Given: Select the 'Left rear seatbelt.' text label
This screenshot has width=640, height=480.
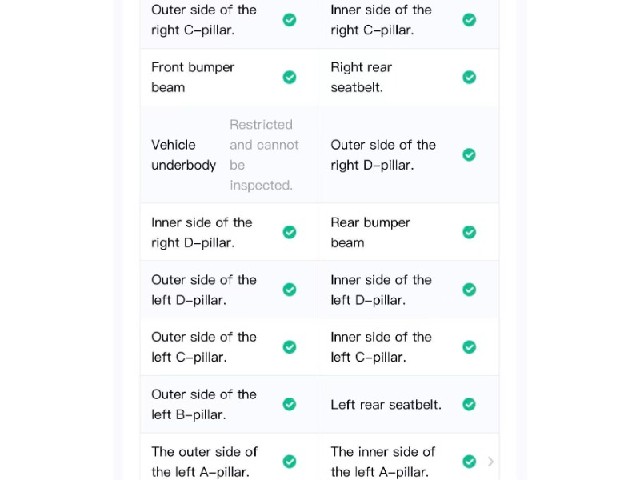Looking at the screenshot, I should (x=386, y=404).
